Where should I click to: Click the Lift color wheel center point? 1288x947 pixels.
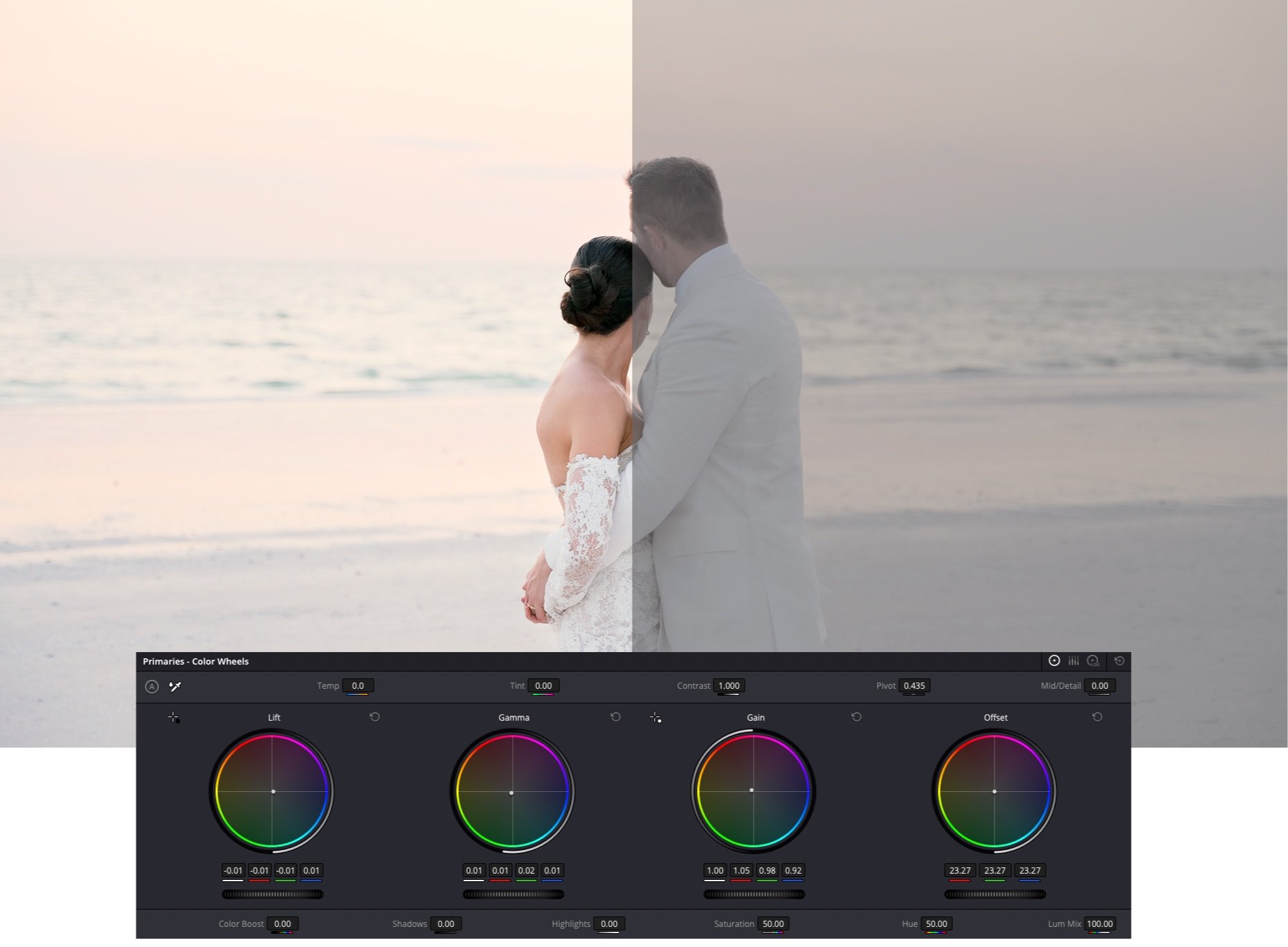[x=273, y=791]
